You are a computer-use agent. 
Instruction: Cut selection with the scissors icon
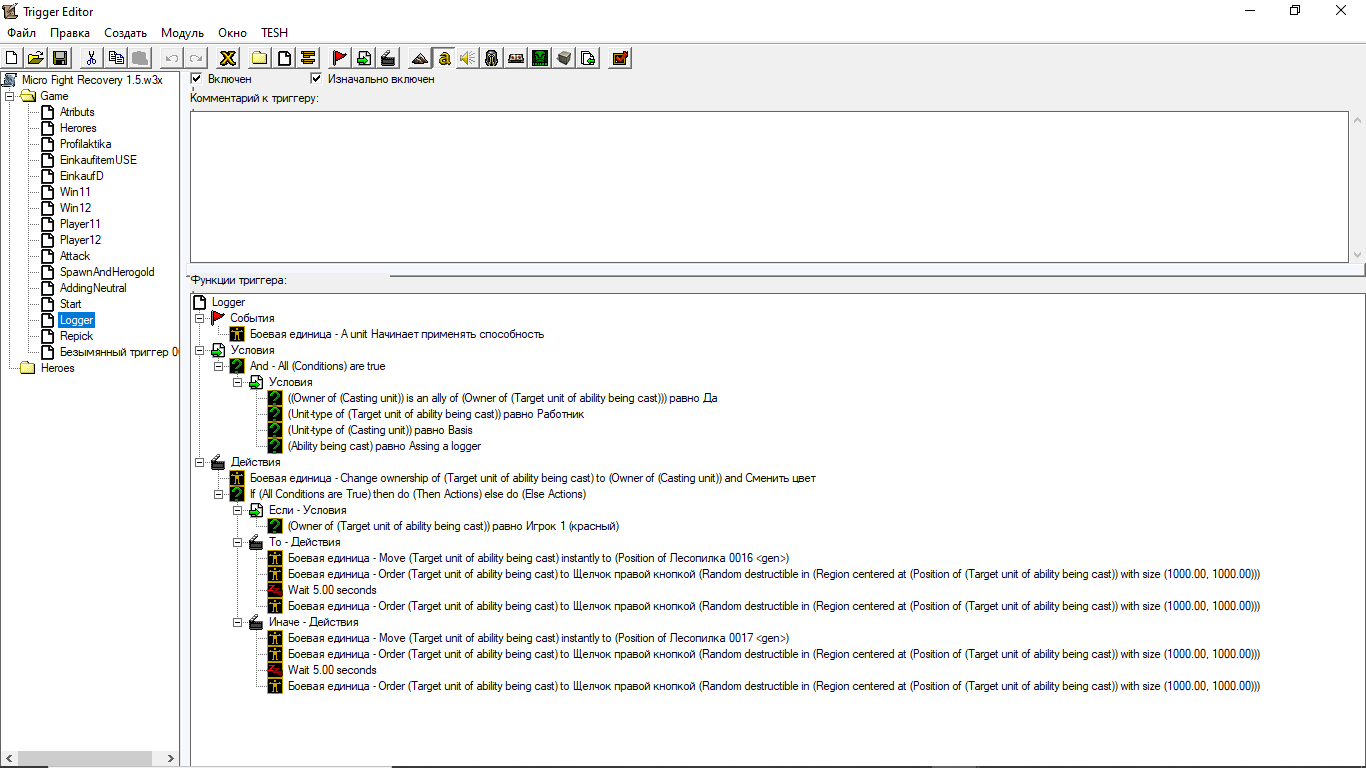[x=92, y=58]
